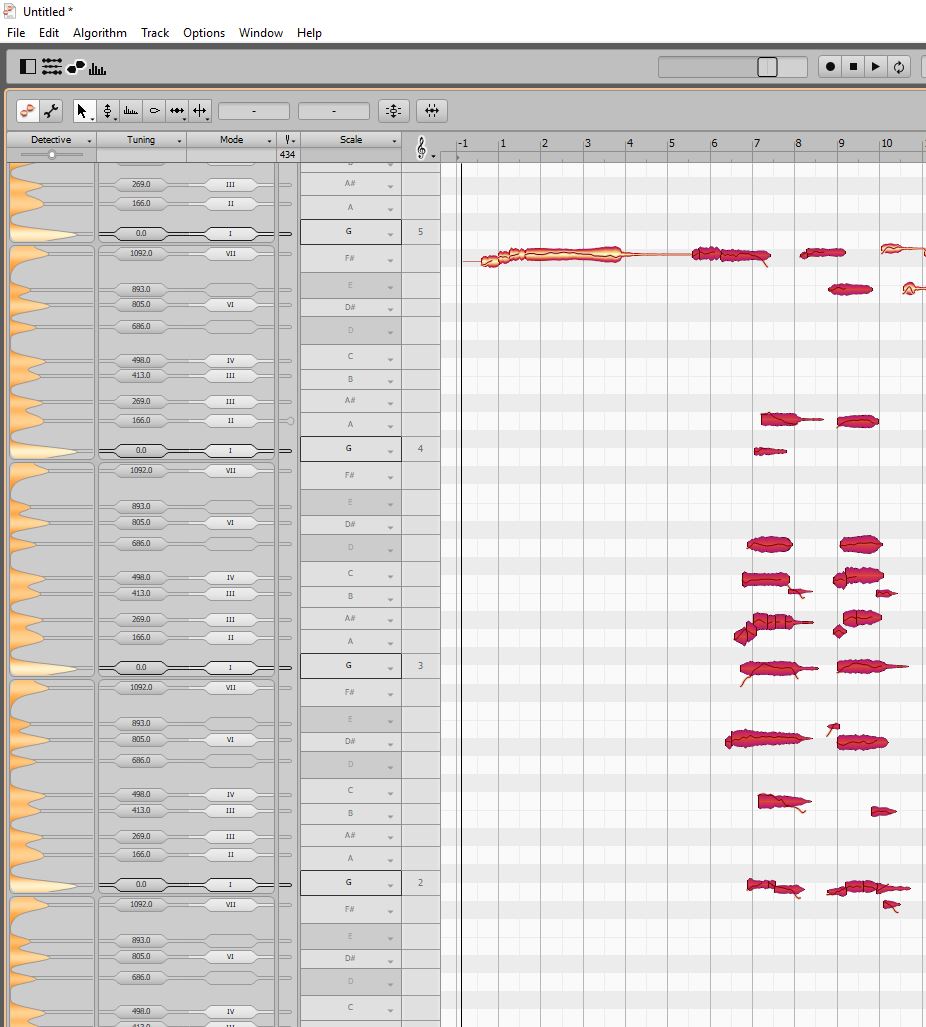The width and height of the screenshot is (926, 1027).
Task: Select the G scale note labeled octave 5
Action: point(350,232)
